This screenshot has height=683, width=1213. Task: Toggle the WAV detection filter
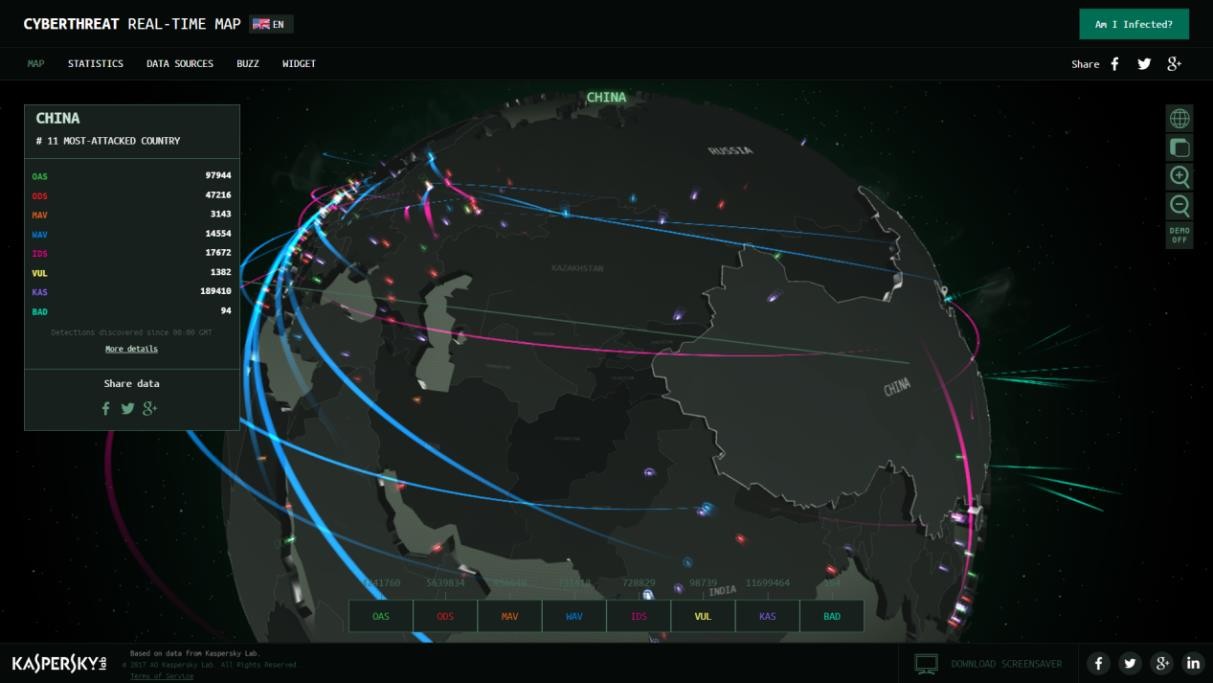[x=574, y=616]
